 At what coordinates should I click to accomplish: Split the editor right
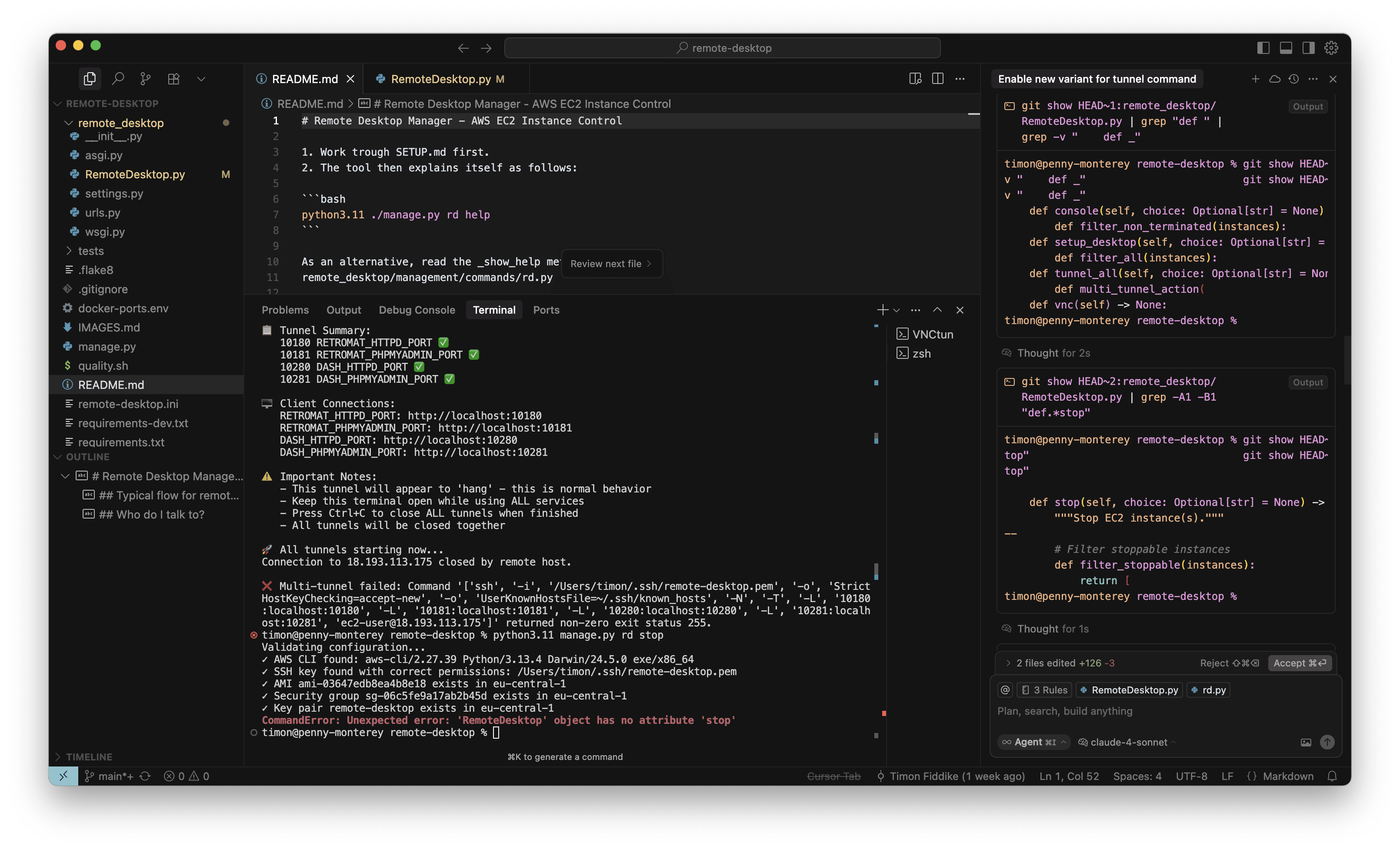pos(937,78)
